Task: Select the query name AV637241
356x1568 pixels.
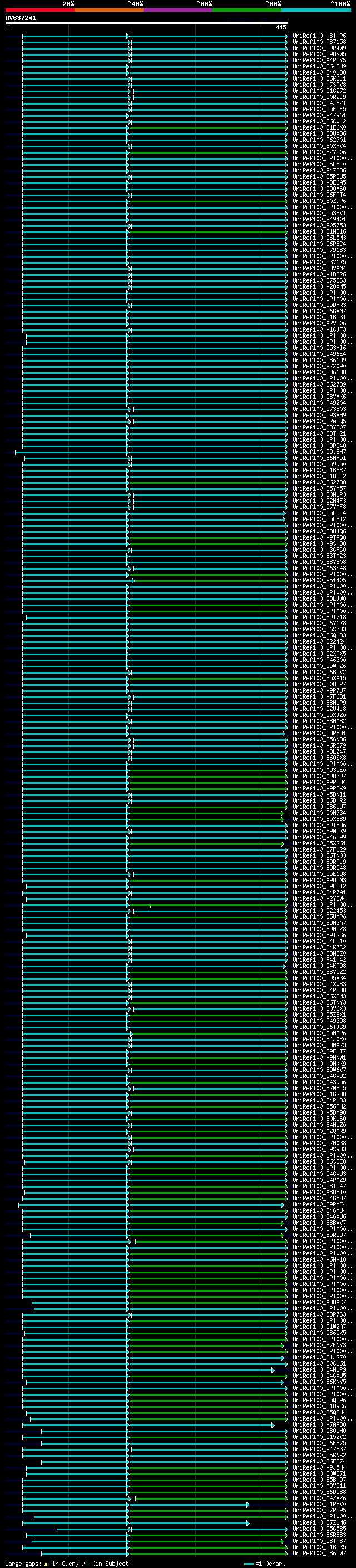Action: (21, 18)
